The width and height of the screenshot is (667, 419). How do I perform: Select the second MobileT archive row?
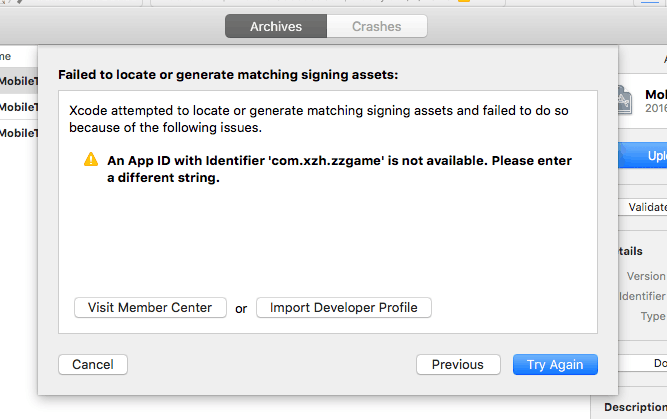18,107
